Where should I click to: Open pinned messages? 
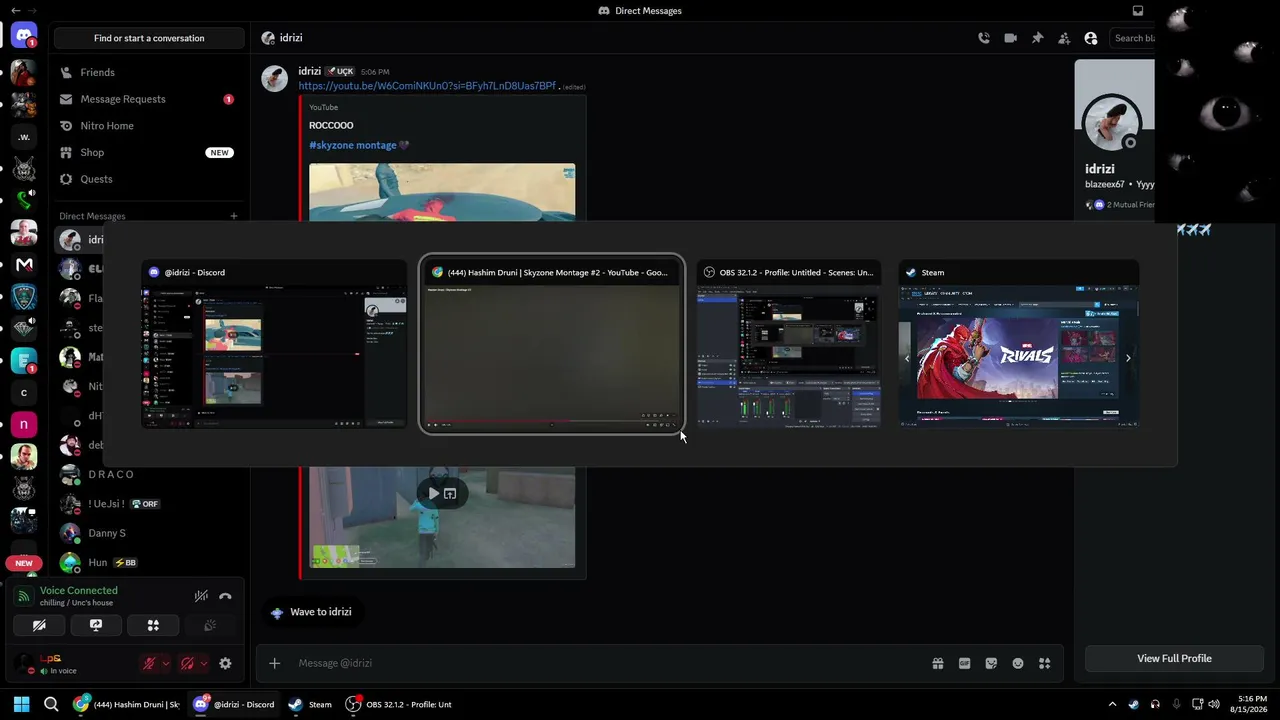[x=1037, y=38]
